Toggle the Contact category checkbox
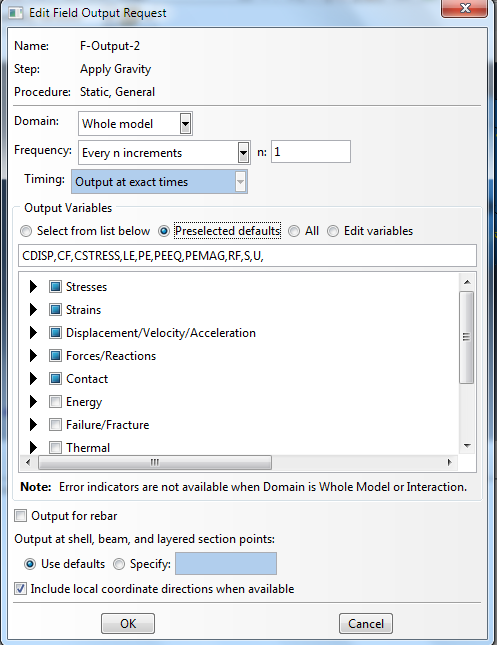 click(55, 379)
